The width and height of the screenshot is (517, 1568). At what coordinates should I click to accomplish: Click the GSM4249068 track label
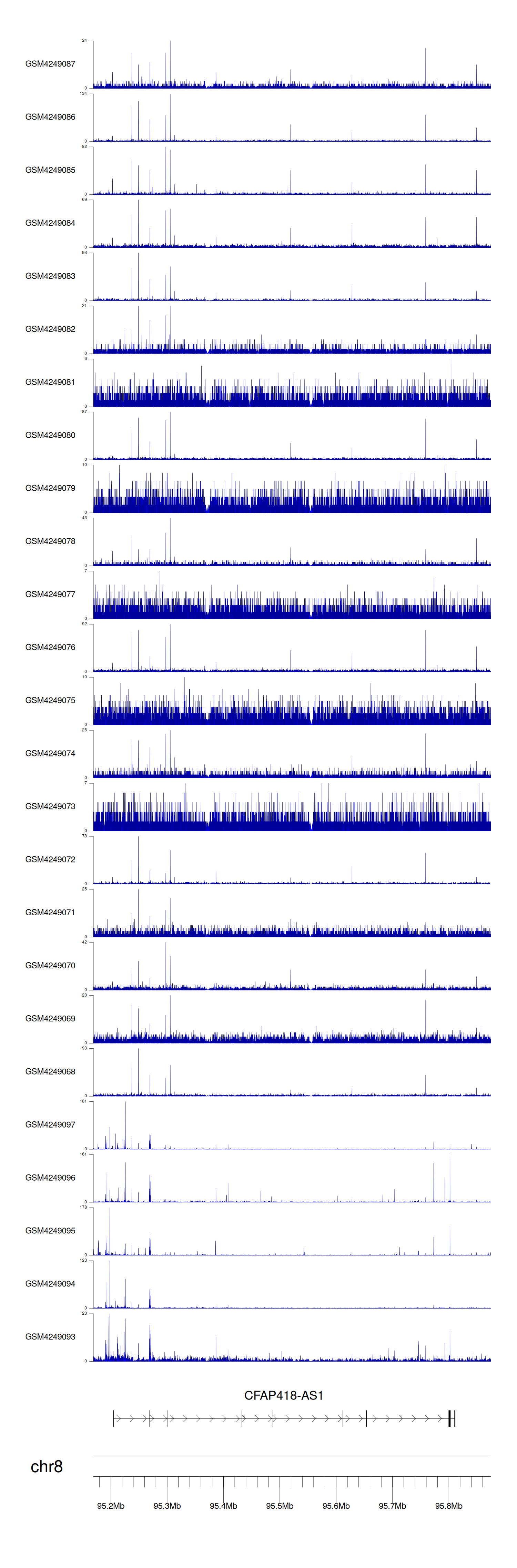[x=50, y=1071]
